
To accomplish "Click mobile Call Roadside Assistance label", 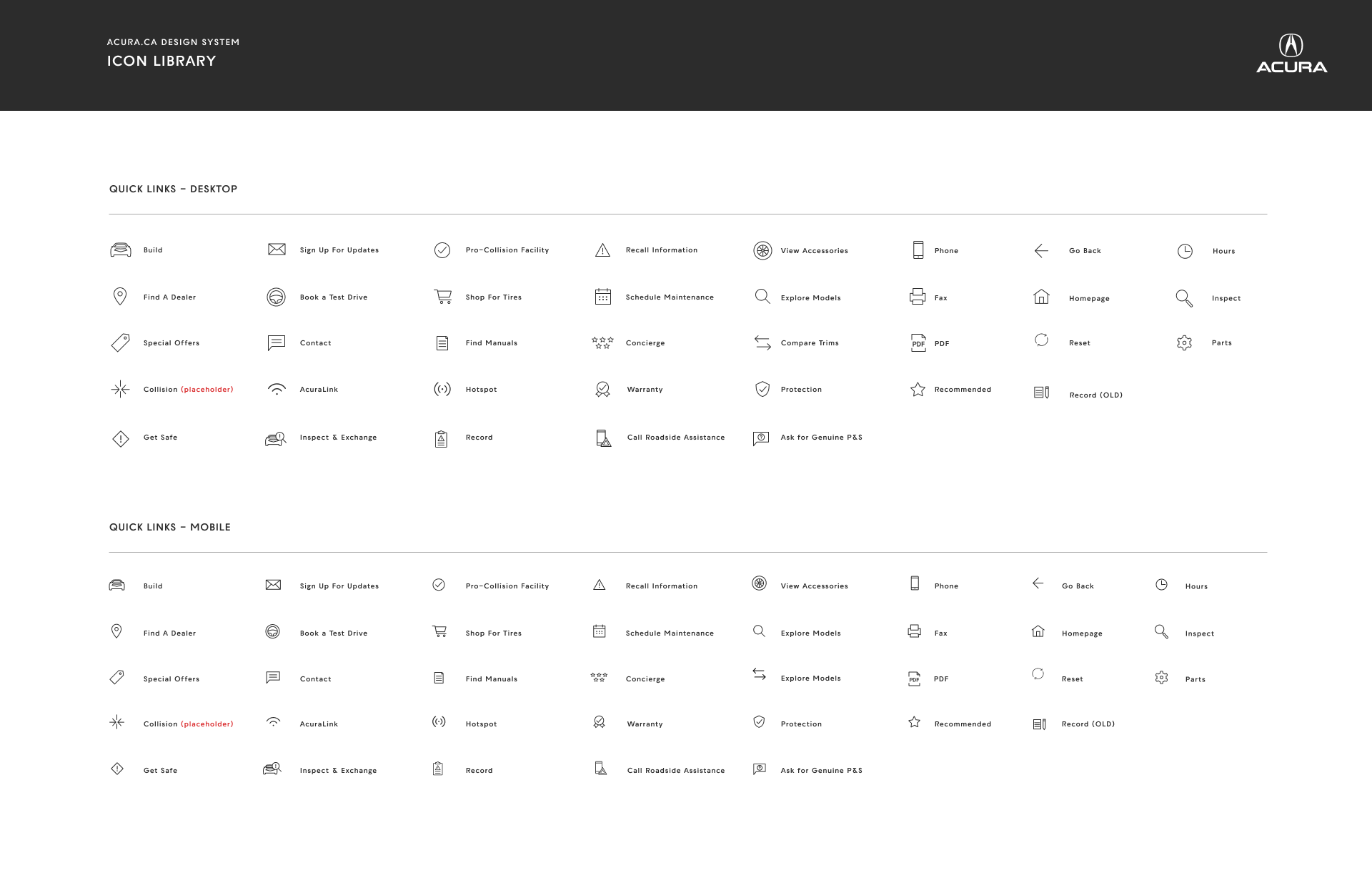I will 676,771.
